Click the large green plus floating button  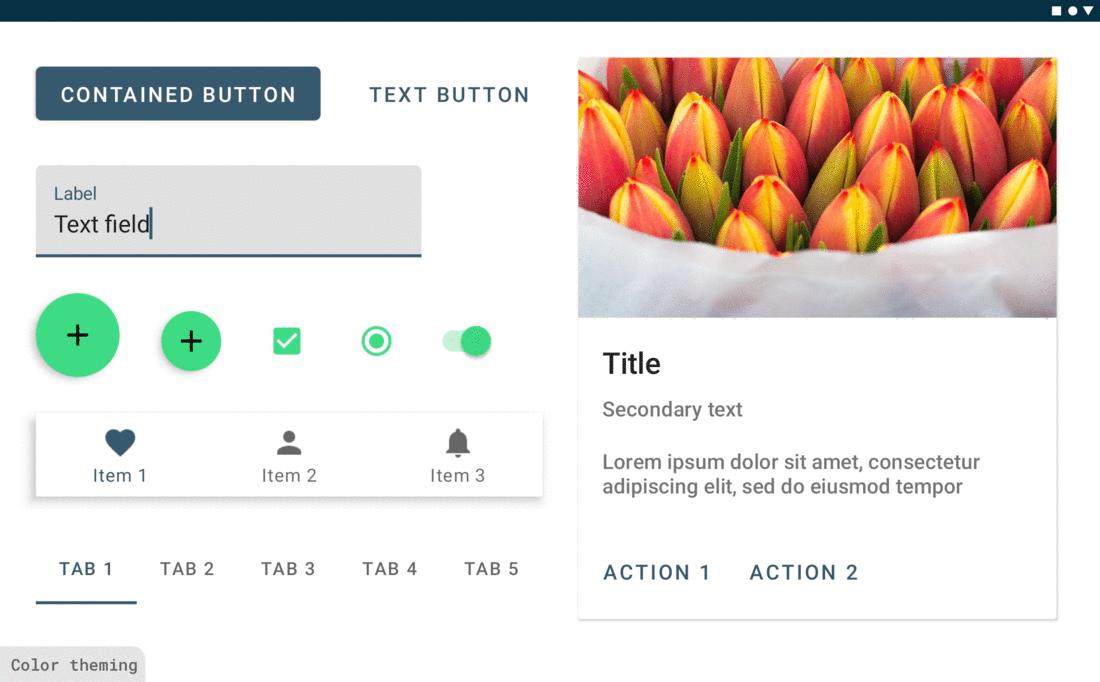click(x=78, y=335)
